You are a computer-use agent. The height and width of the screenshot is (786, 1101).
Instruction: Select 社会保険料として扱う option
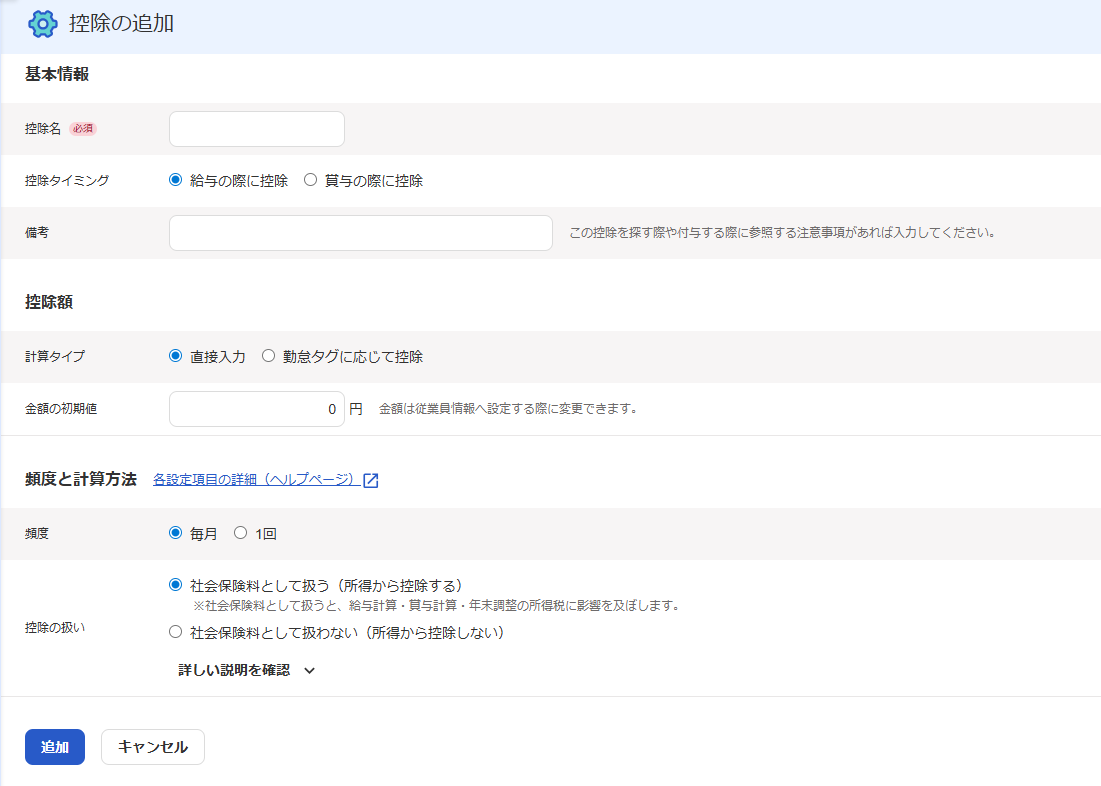[176, 584]
